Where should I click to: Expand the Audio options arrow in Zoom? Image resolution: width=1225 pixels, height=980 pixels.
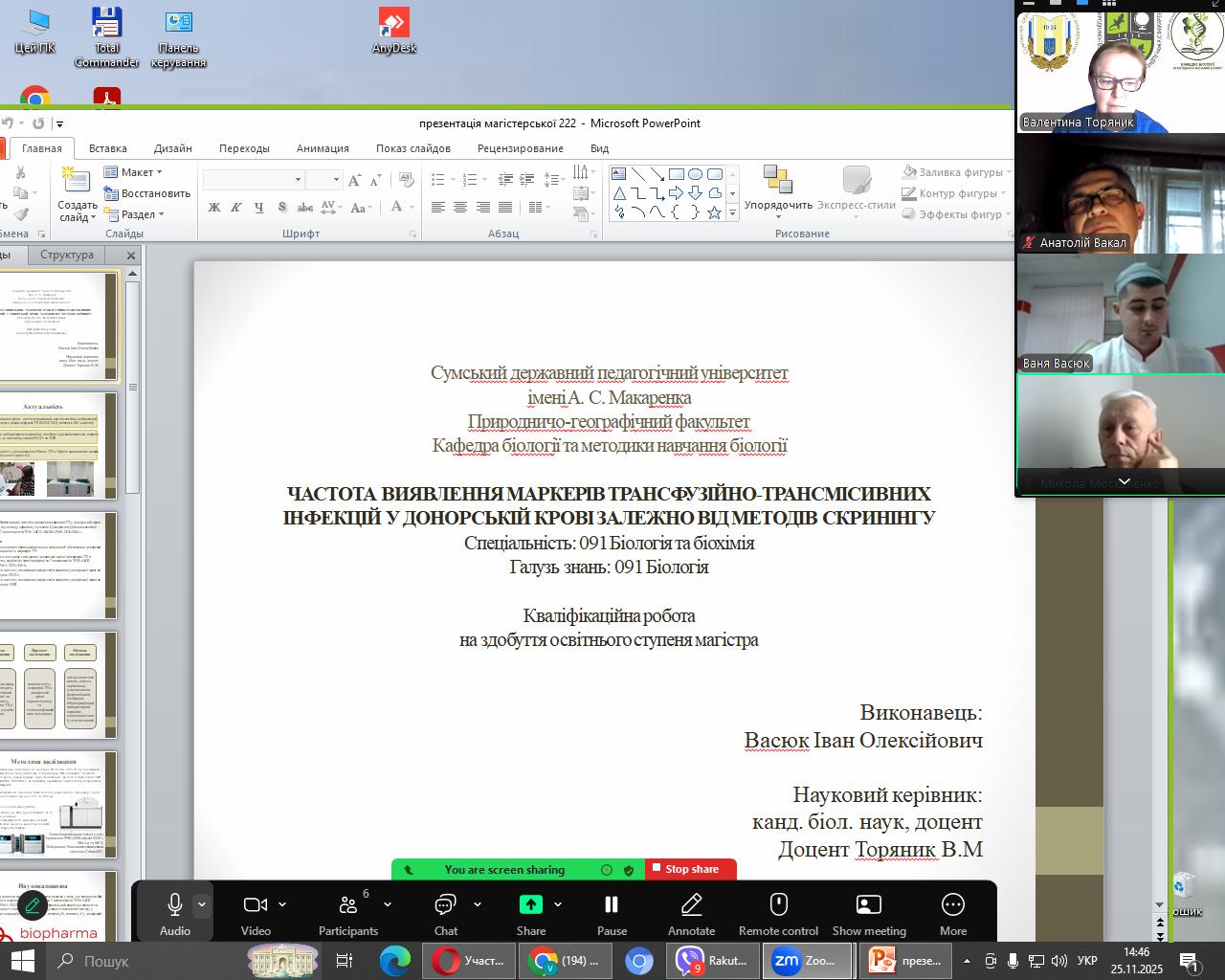[x=202, y=903]
